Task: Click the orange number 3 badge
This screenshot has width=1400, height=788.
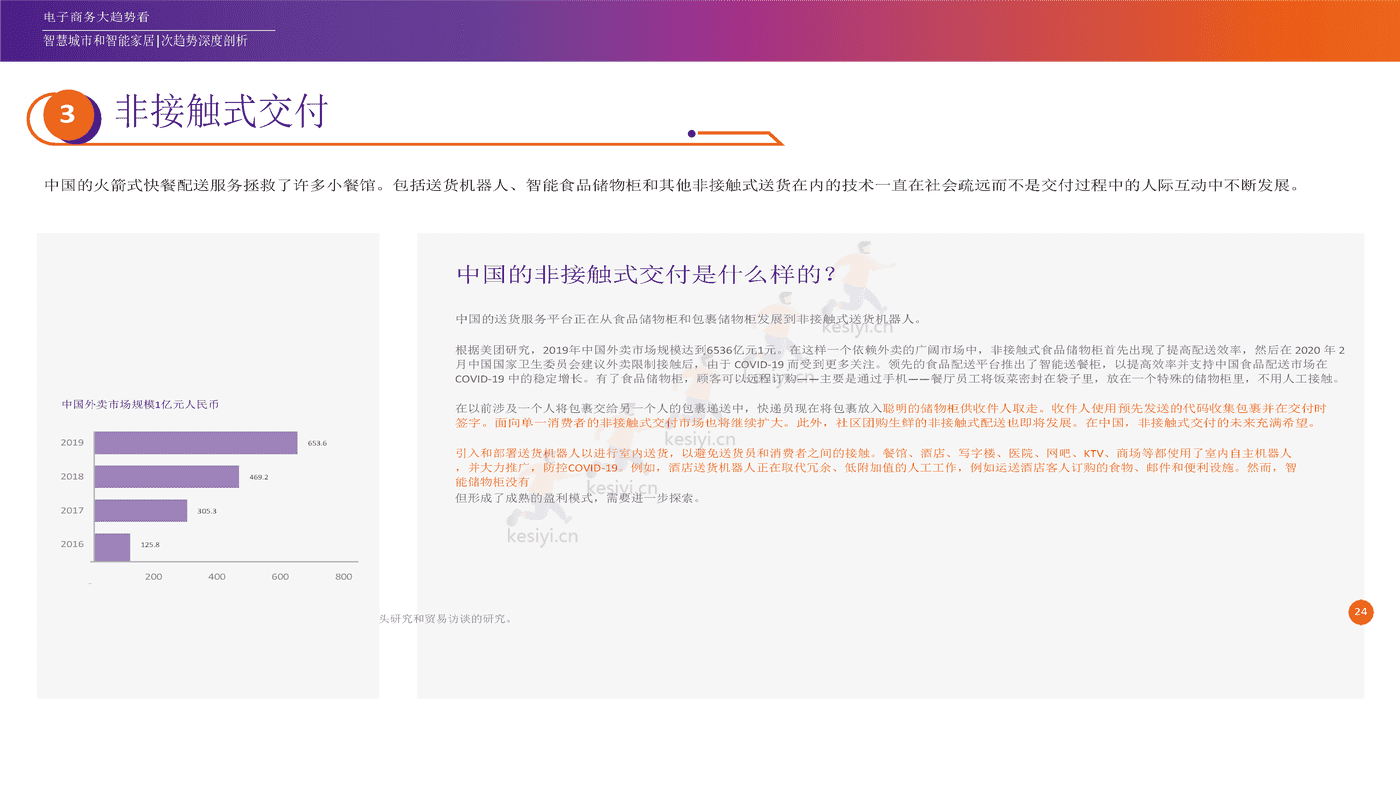Action: 67,114
